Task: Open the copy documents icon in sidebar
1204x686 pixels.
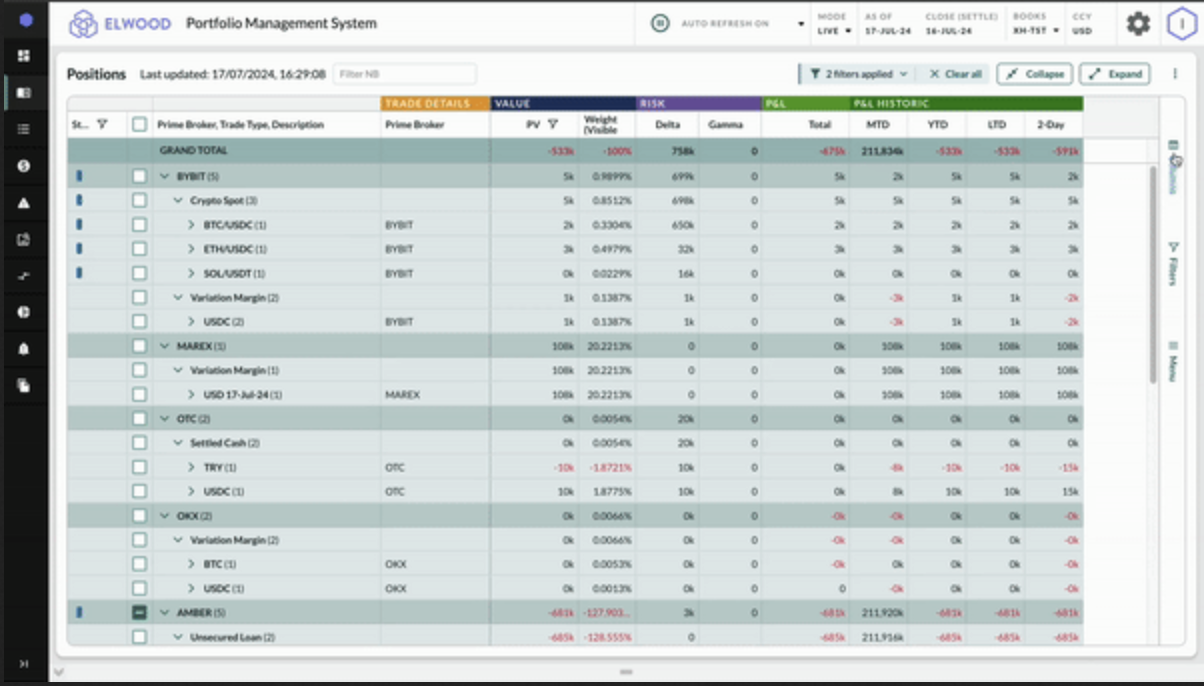Action: click(x=24, y=385)
